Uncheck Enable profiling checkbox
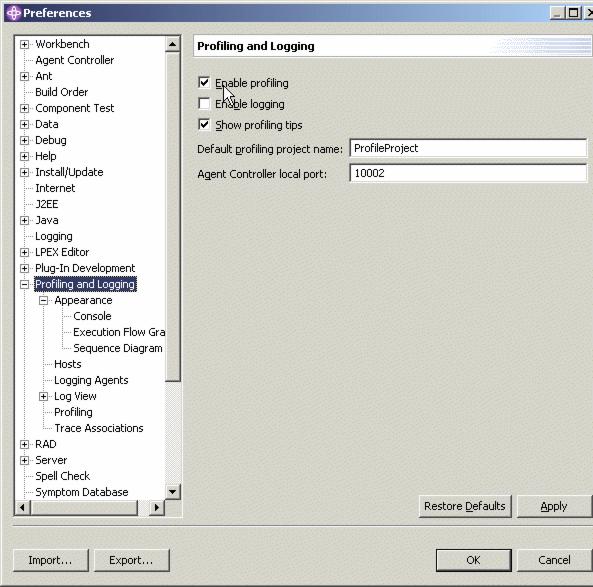 click(x=204, y=82)
